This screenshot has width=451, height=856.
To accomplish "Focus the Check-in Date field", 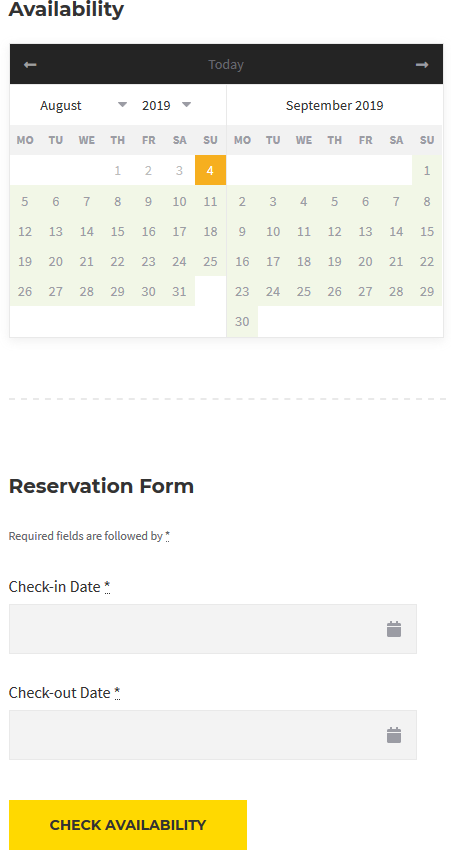I will click(213, 629).
